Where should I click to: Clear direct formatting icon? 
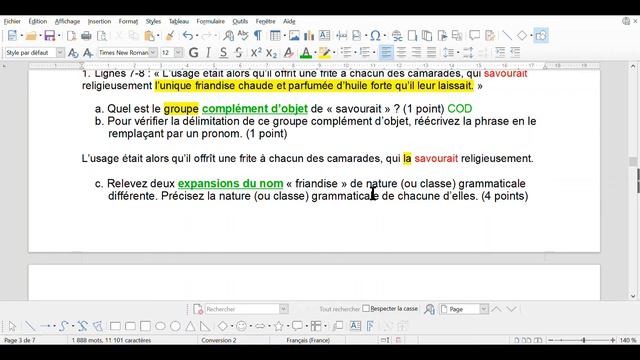point(288,53)
